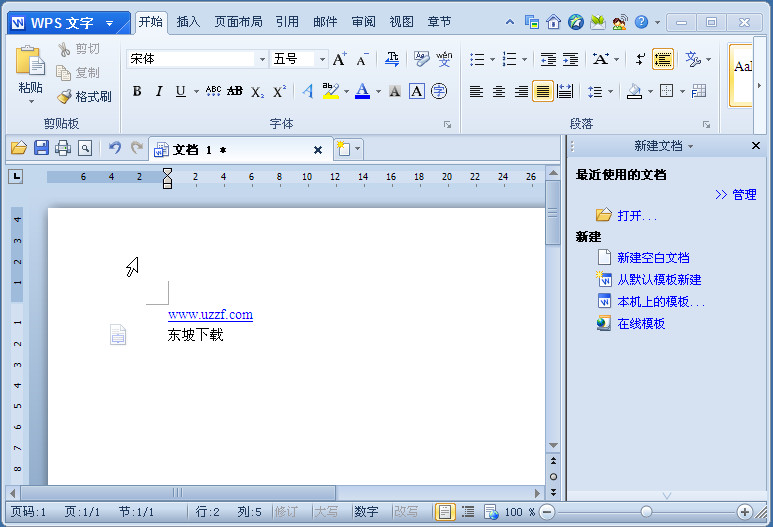Click the text effects stylized A icon

click(308, 91)
